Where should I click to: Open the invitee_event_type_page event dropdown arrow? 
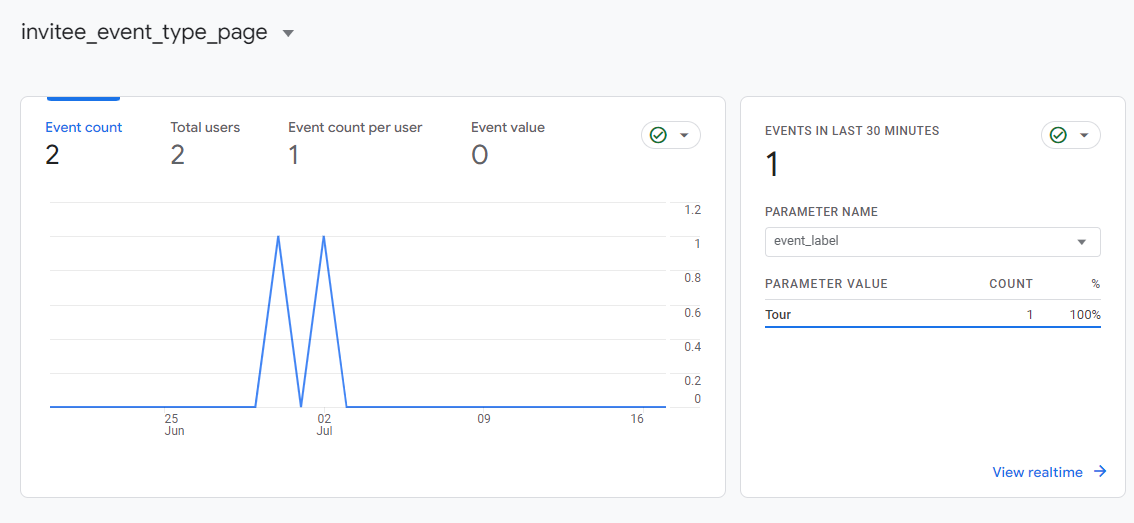[x=288, y=33]
